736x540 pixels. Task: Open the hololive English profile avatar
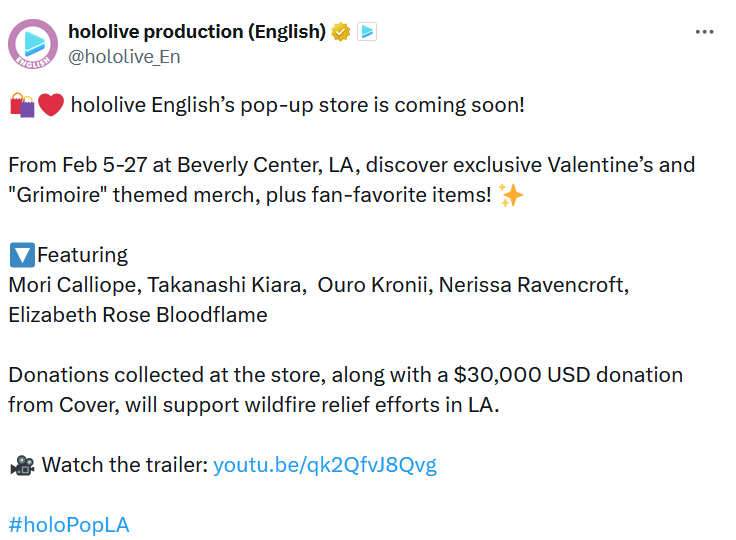pyautogui.click(x=33, y=44)
